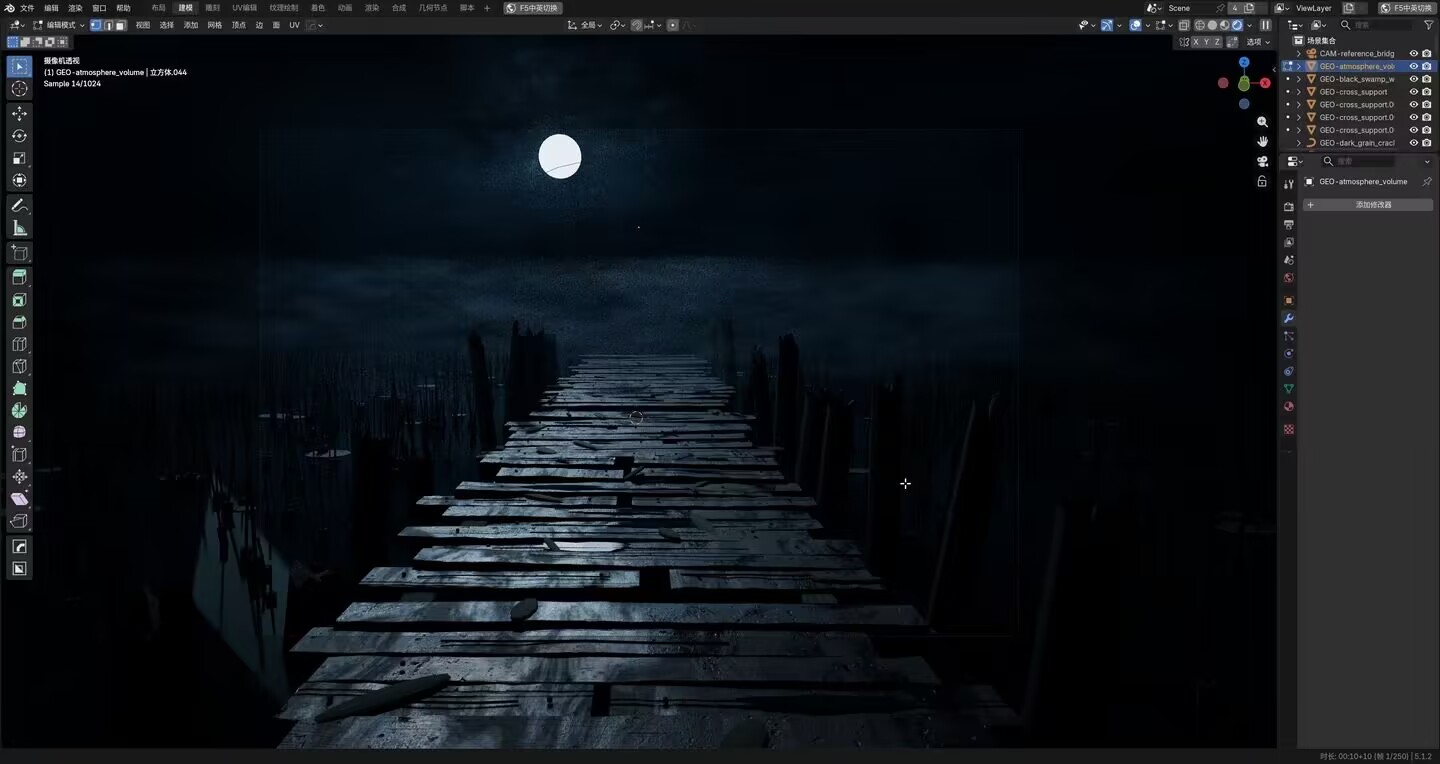Toggle the camera view icon in viewport
The height and width of the screenshot is (764, 1440).
[1262, 162]
